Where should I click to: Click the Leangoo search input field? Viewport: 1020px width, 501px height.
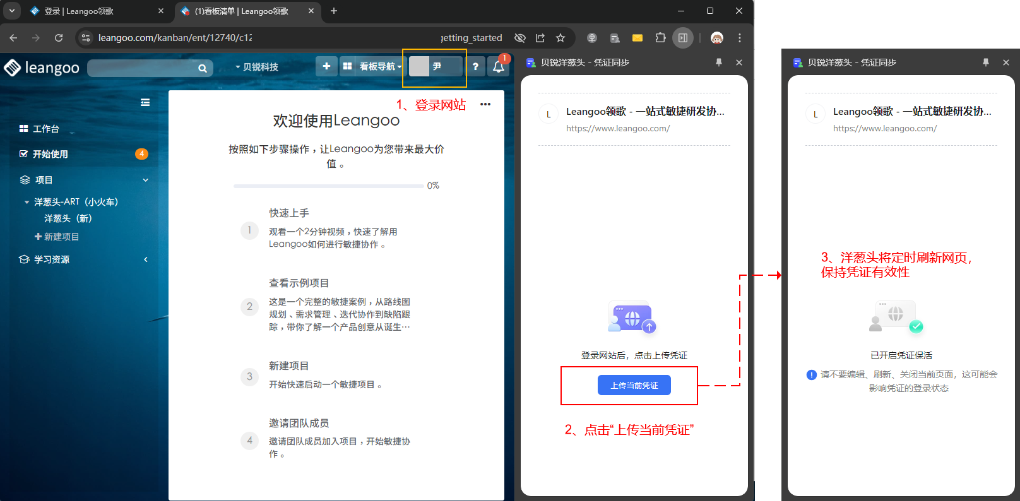pos(142,68)
